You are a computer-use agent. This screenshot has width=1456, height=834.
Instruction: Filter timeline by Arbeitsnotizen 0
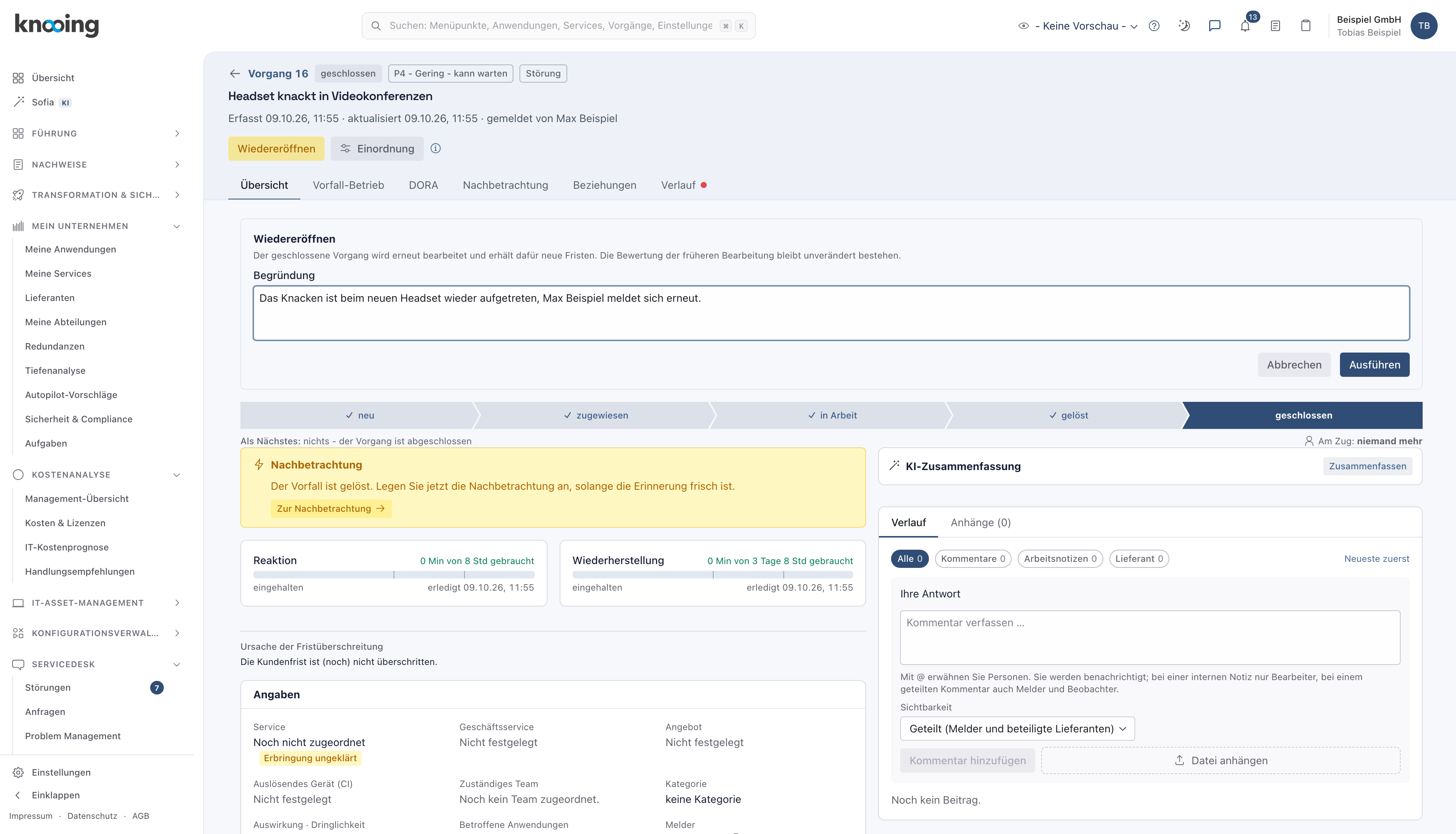click(1060, 558)
